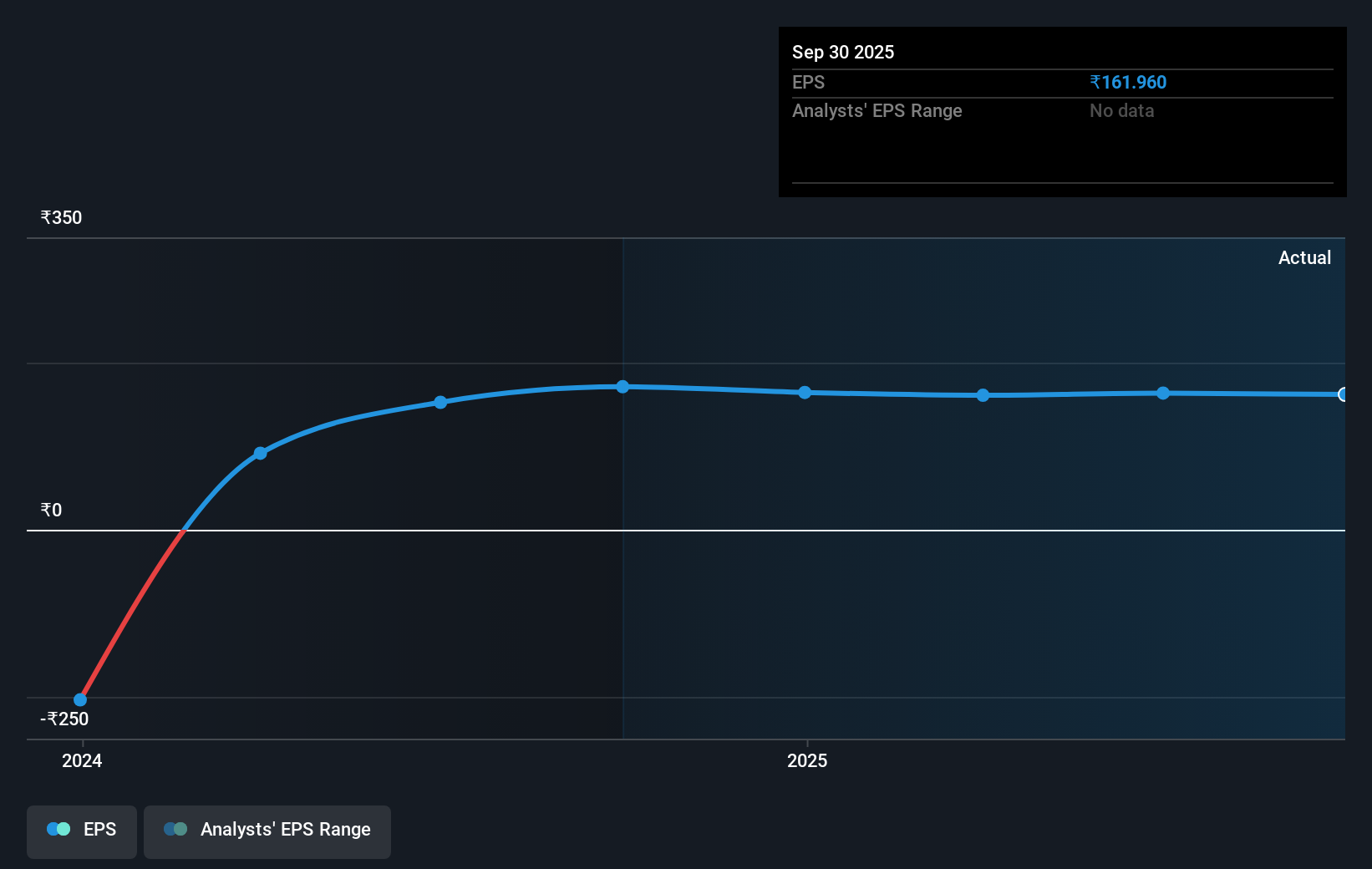Select the peak EPS data point at Actual boundary

coord(622,386)
